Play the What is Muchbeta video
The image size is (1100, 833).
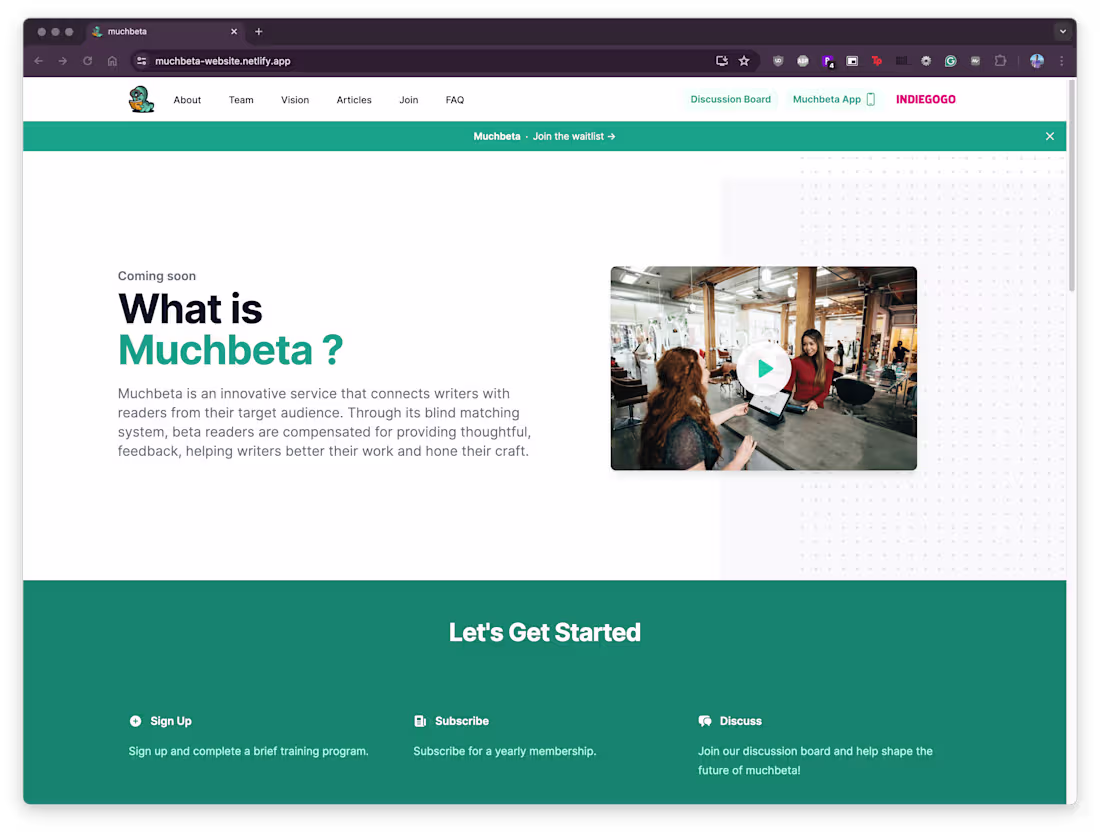[x=764, y=368]
